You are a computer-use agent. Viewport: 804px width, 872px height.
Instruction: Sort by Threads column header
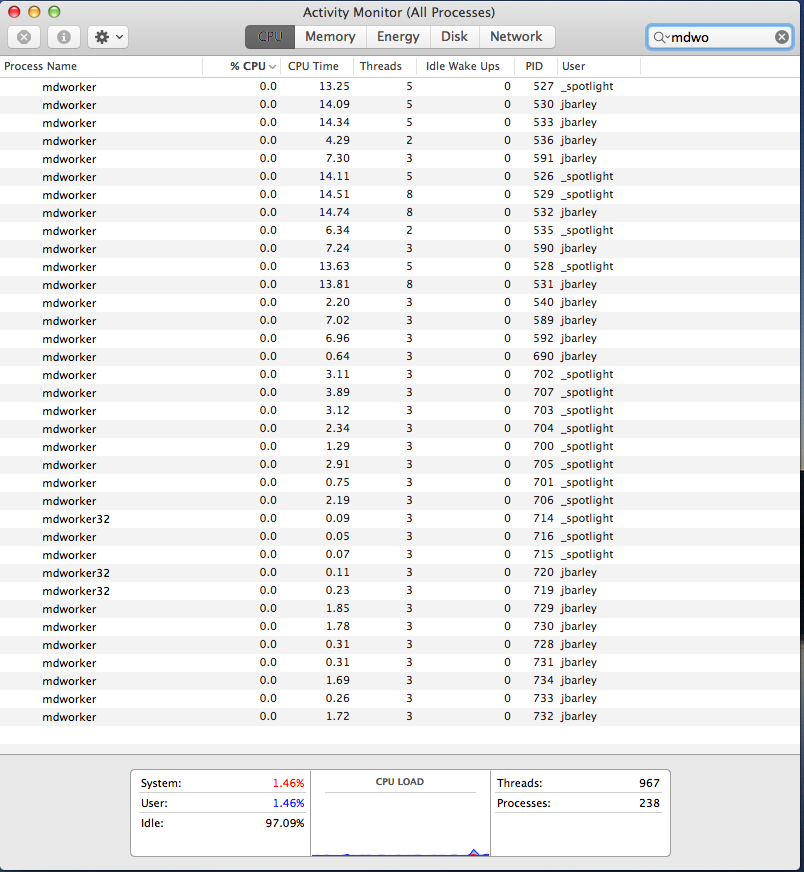pos(385,66)
